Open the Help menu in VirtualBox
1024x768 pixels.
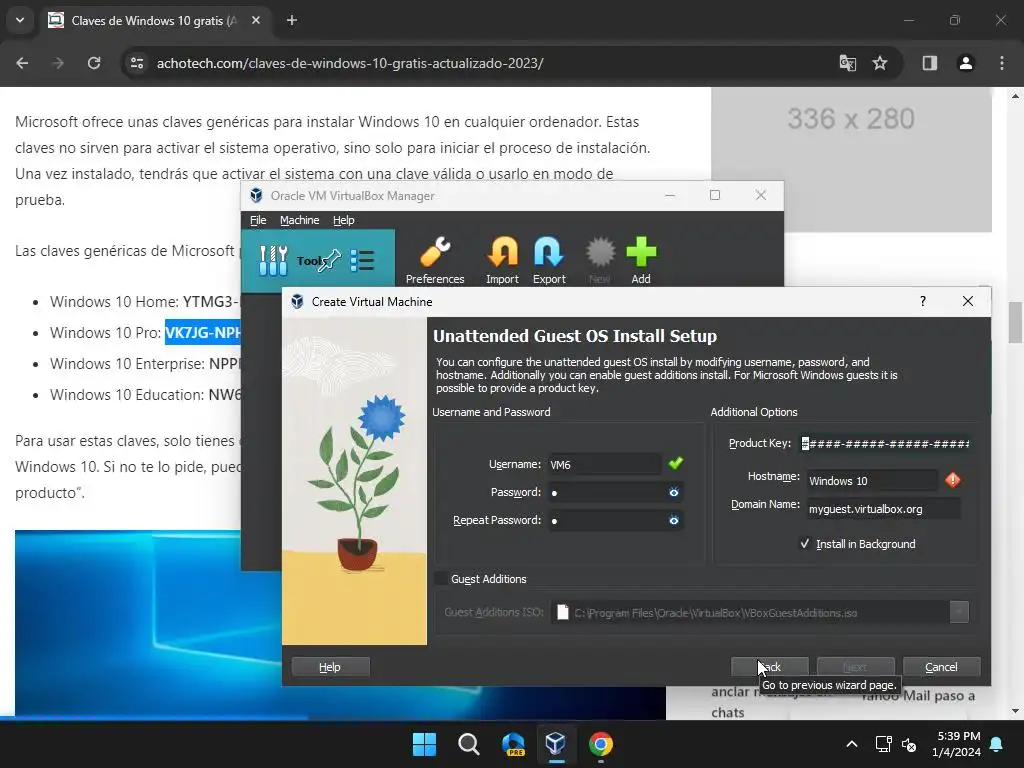click(x=344, y=220)
